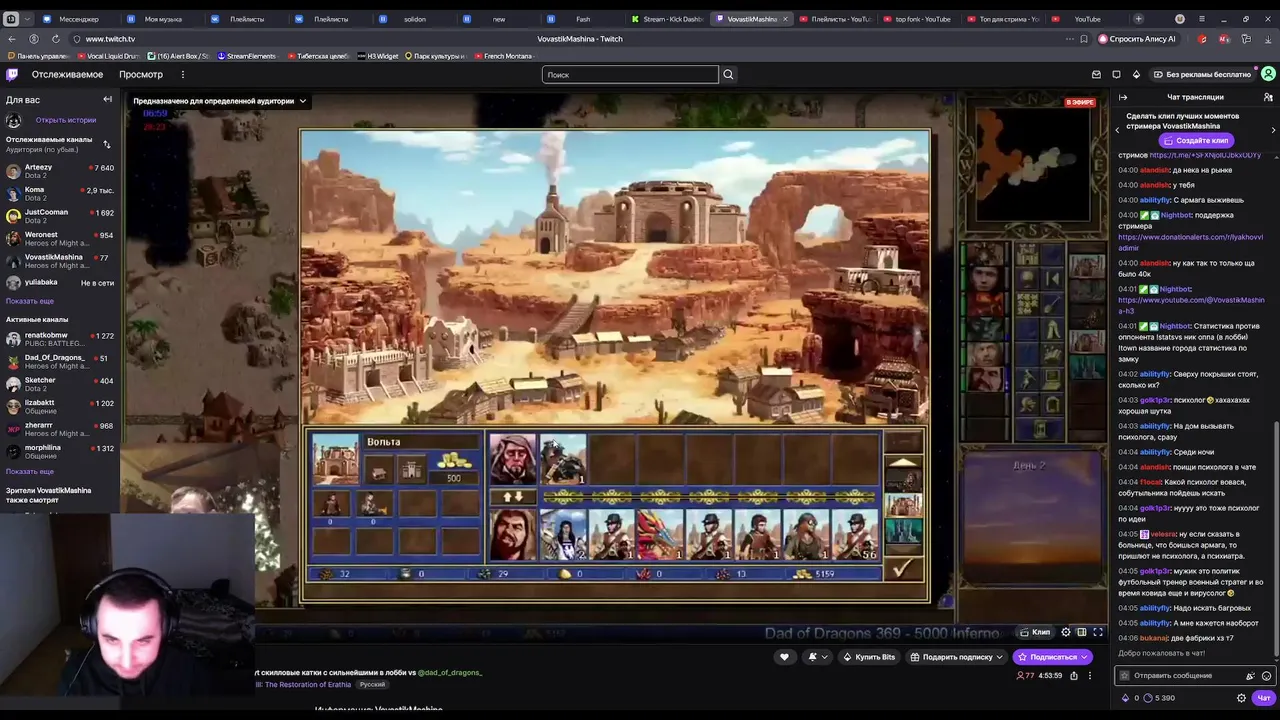Click the Открыть истории link

click(66, 120)
